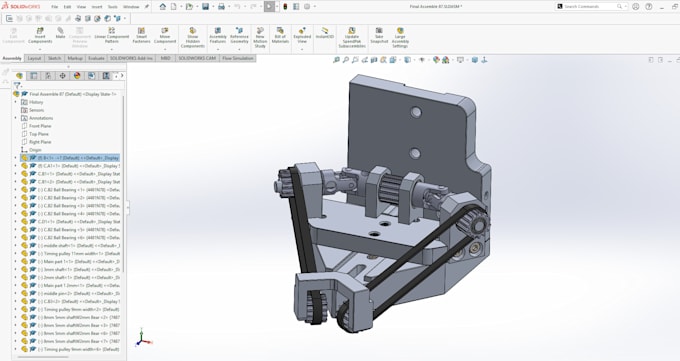The height and width of the screenshot is (361, 680).
Task: Click the Insert Components tool
Action: [x=40, y=36]
